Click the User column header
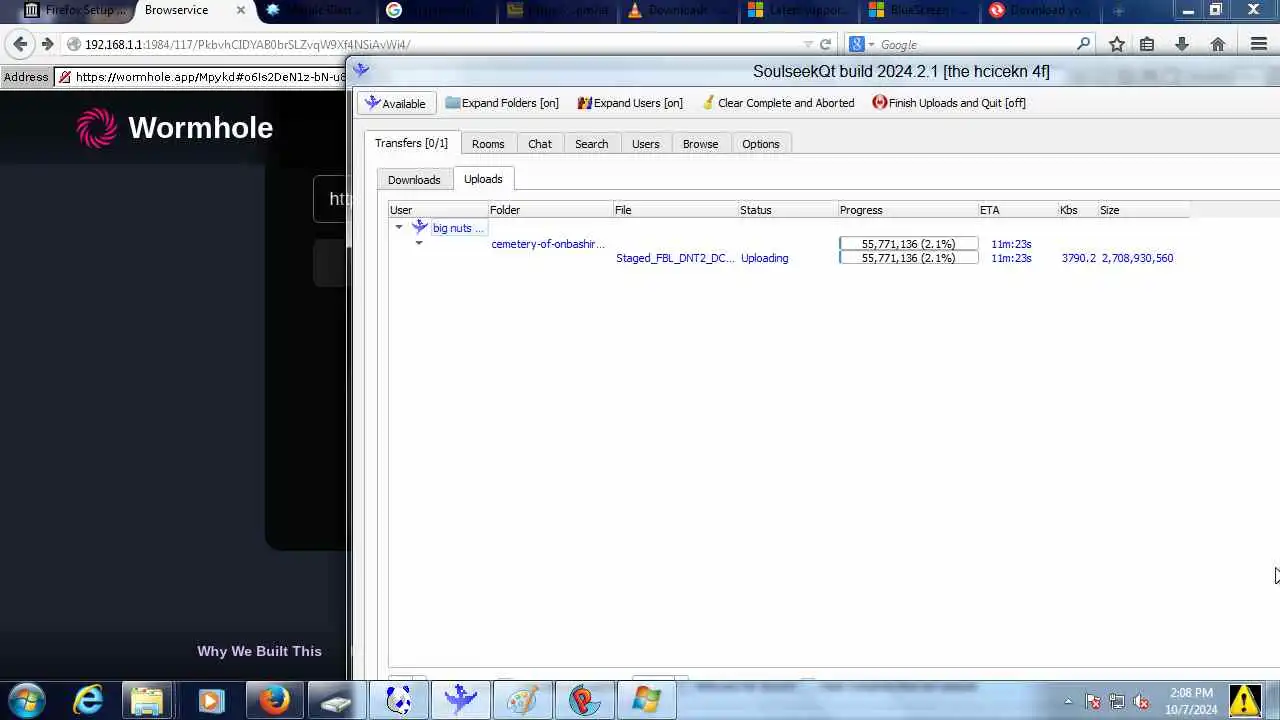Viewport: 1280px width, 720px height. coord(438,210)
